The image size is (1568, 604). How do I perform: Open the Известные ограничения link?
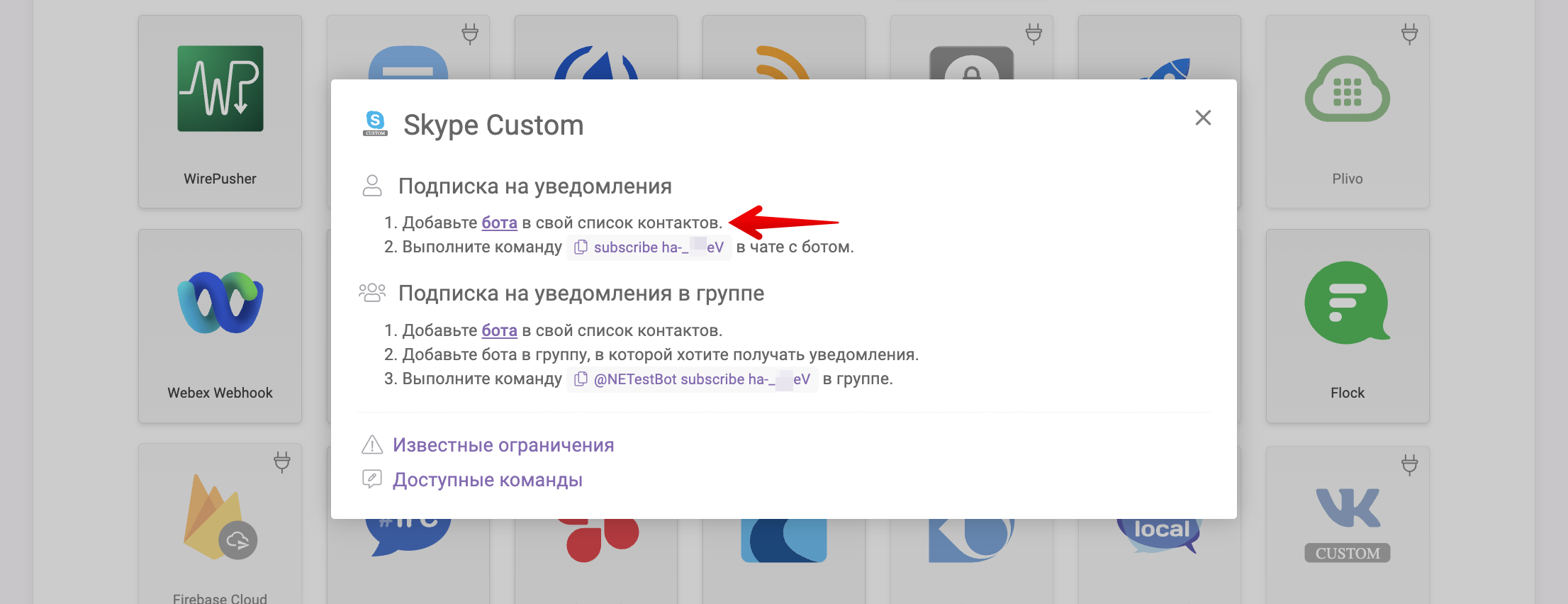503,445
